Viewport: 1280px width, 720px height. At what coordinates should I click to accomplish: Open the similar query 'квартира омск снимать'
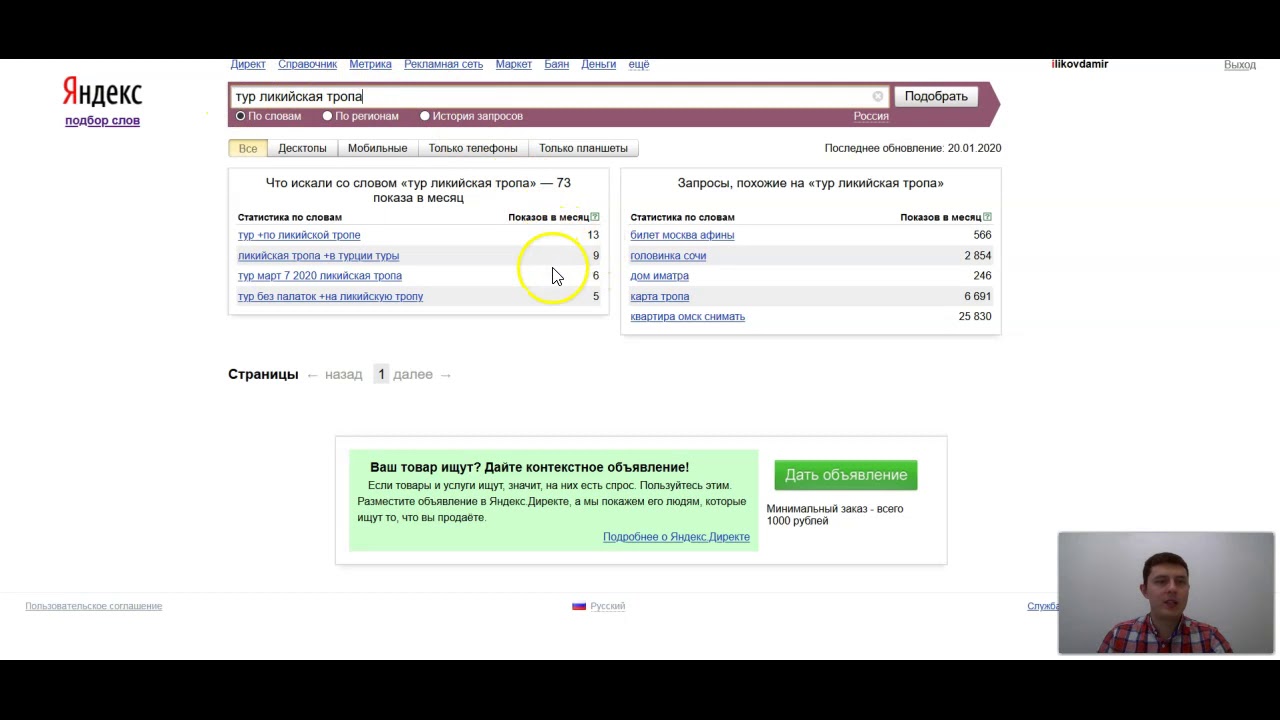(x=687, y=317)
